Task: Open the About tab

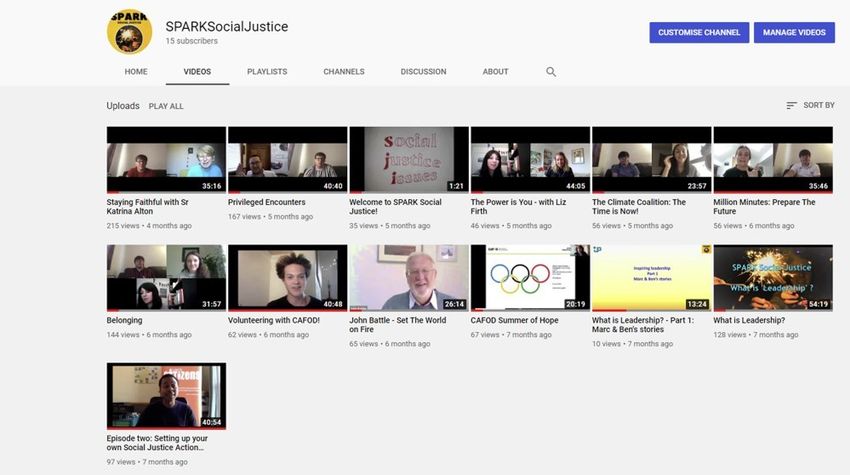Action: click(x=495, y=72)
